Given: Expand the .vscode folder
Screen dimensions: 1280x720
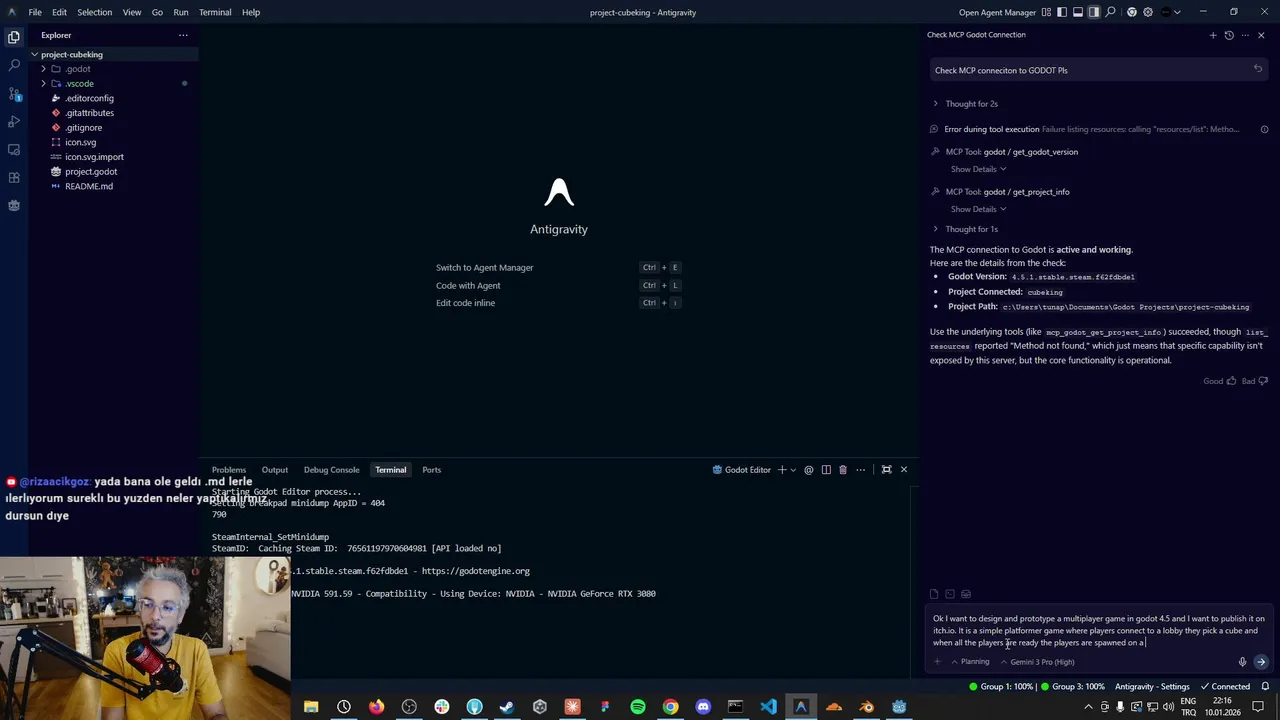Looking at the screenshot, I should (x=44, y=84).
